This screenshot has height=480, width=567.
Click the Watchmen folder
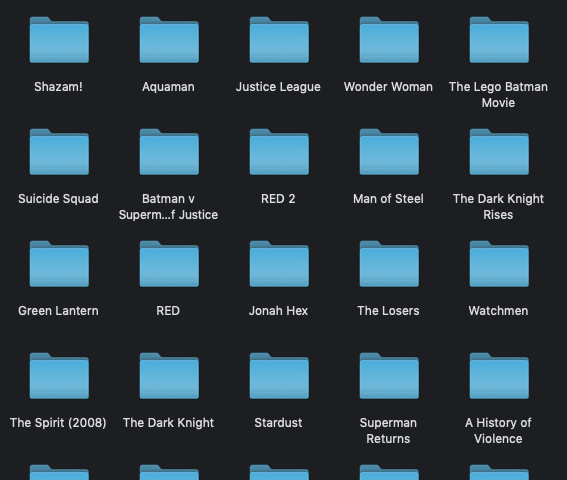(499, 264)
